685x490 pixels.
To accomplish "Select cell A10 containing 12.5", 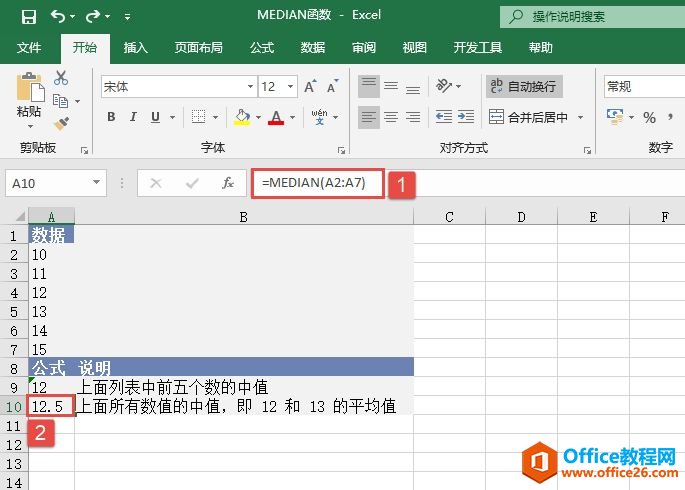I will pos(51,406).
